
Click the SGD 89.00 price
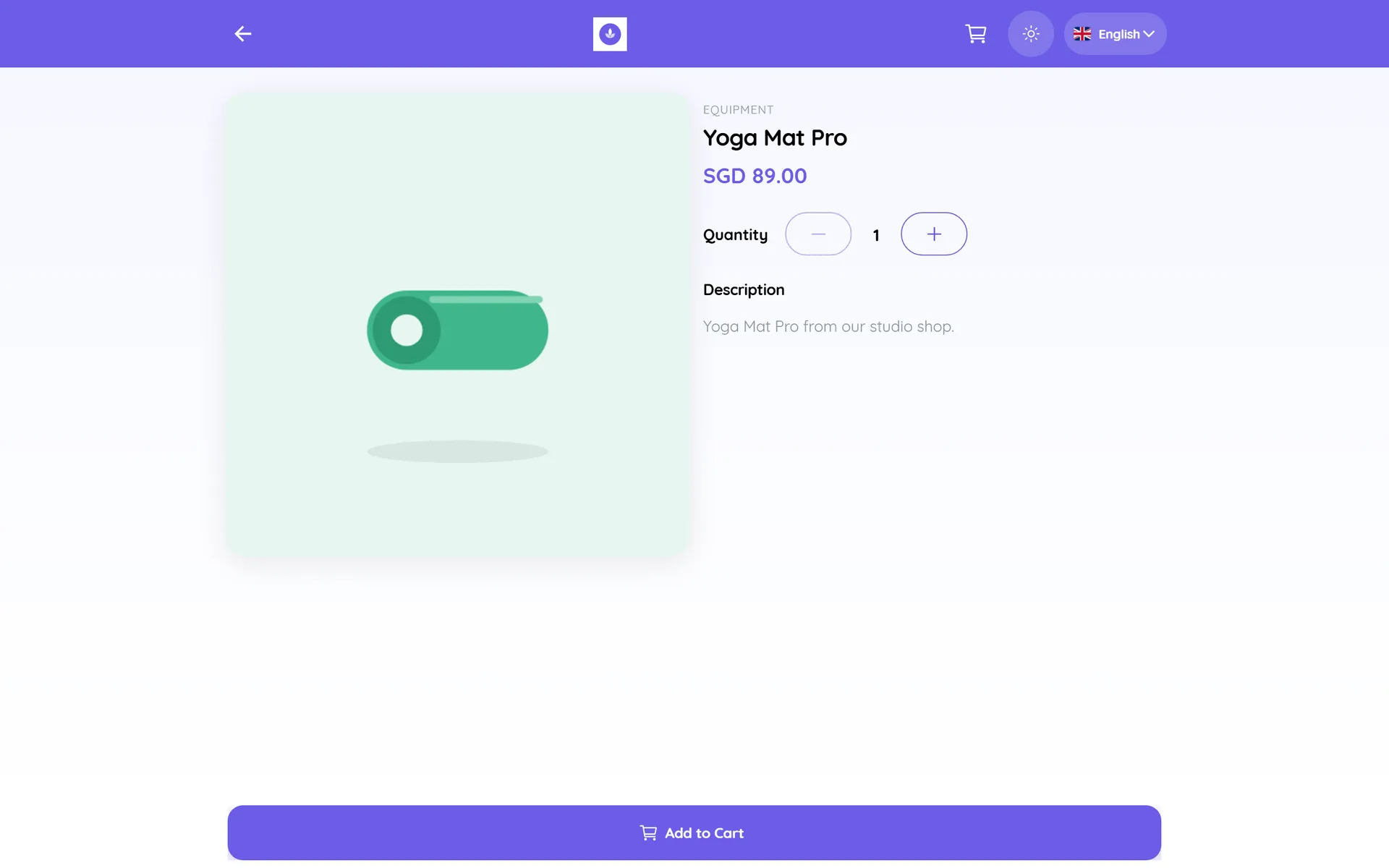tap(755, 176)
